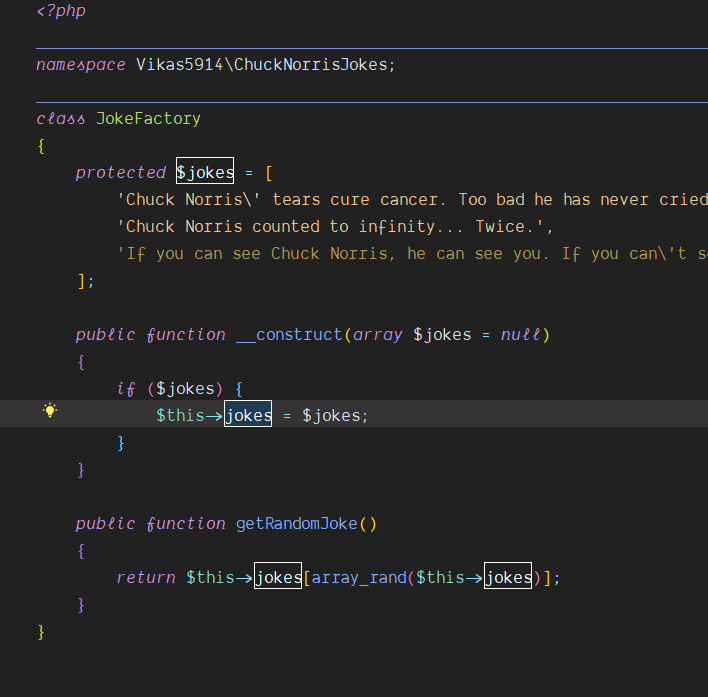Click the "if" keyword
This screenshot has height=697, width=708.
[x=126, y=389]
